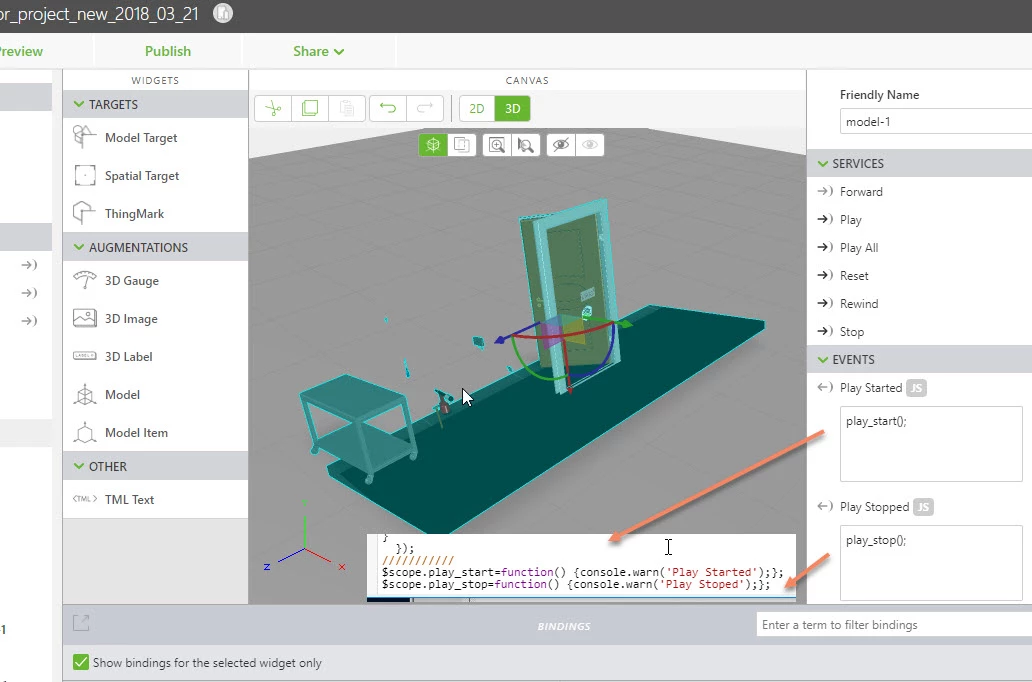
Task: Select the Model Target widget icon
Action: click(84, 137)
